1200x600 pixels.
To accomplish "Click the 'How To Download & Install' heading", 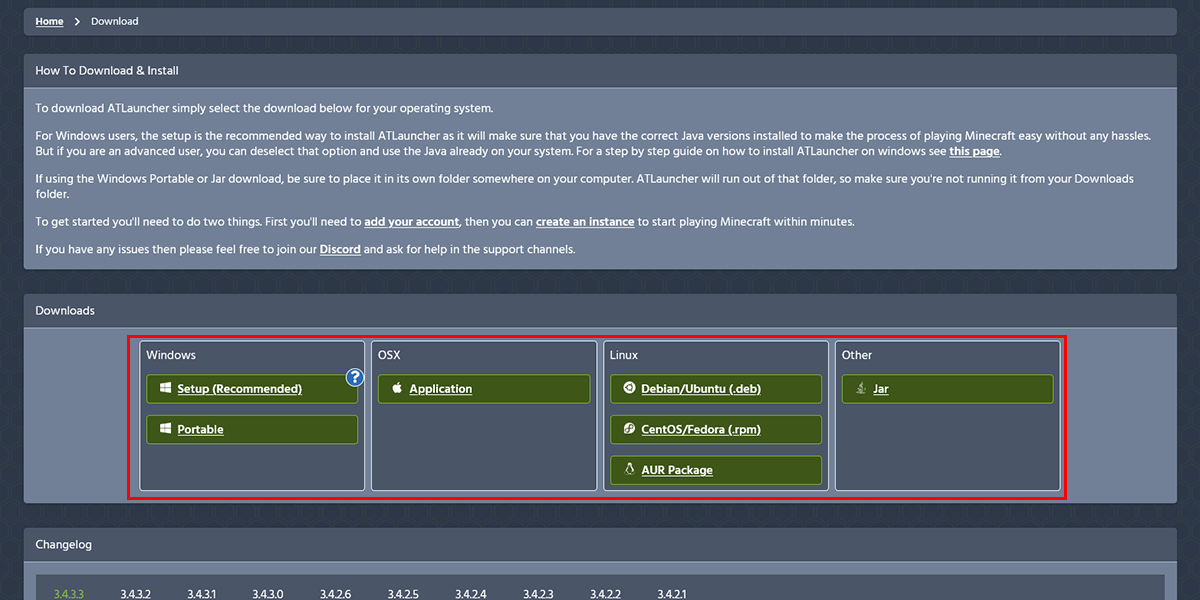I will coord(107,71).
